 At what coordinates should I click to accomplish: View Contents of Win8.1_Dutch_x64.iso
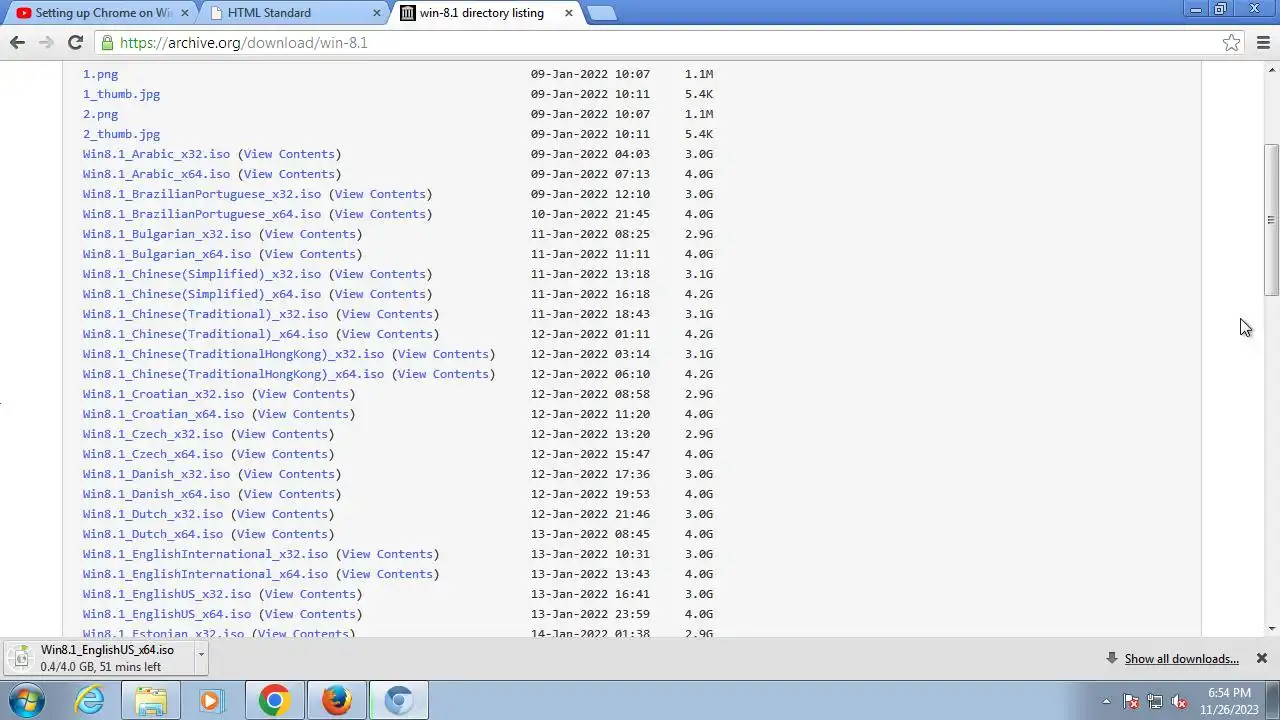[282, 534]
